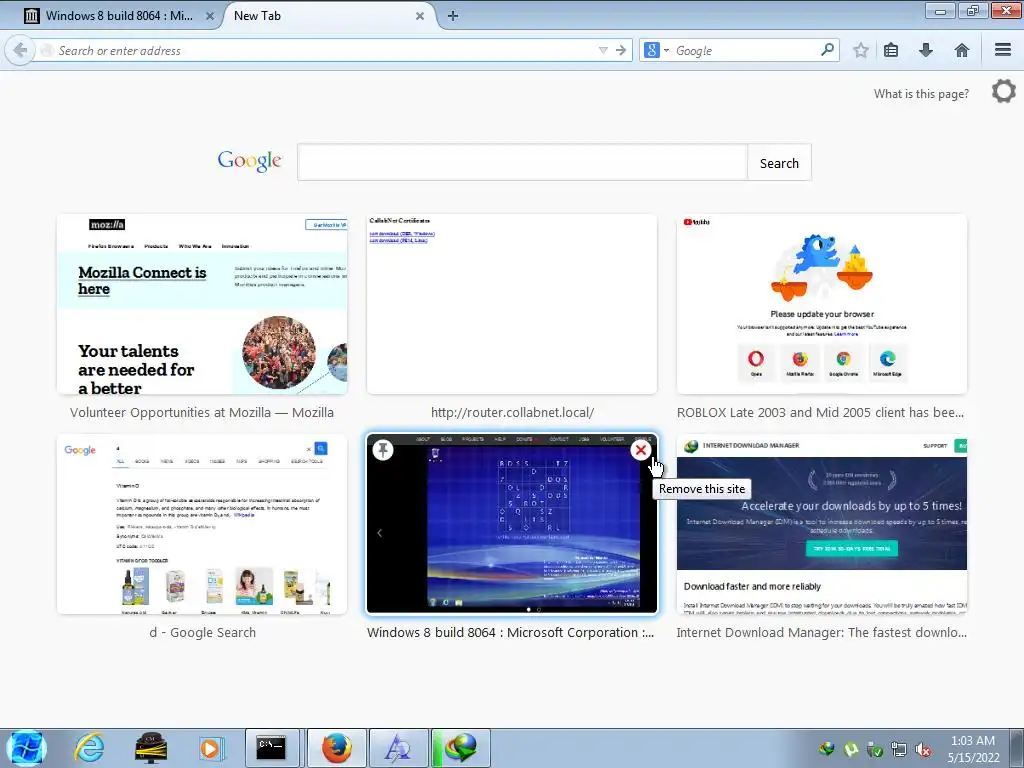Screen dimensions: 1024x768
Task: Go to the Home page icon
Action: coord(961,50)
